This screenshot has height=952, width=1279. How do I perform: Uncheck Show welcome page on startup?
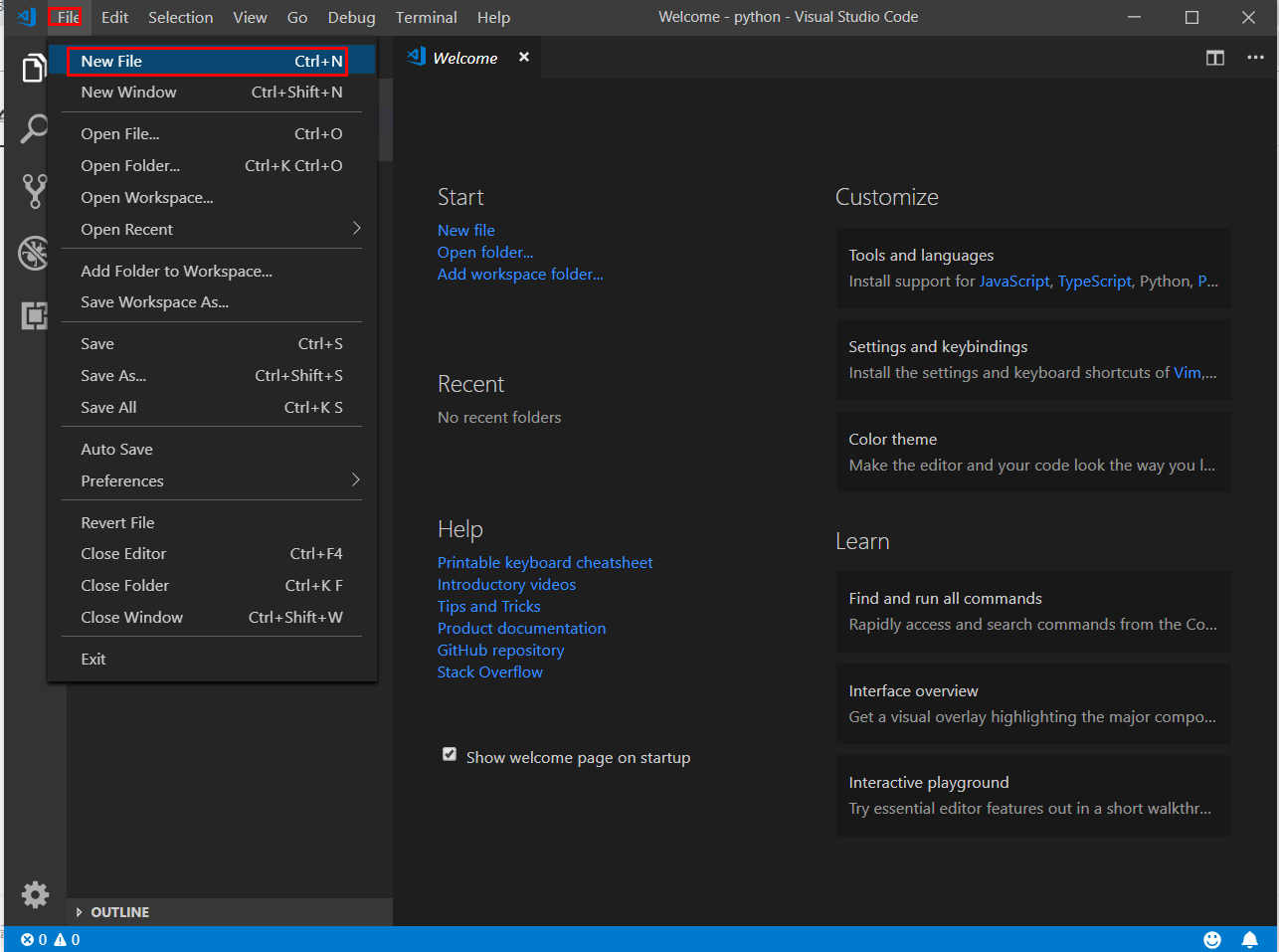point(450,755)
